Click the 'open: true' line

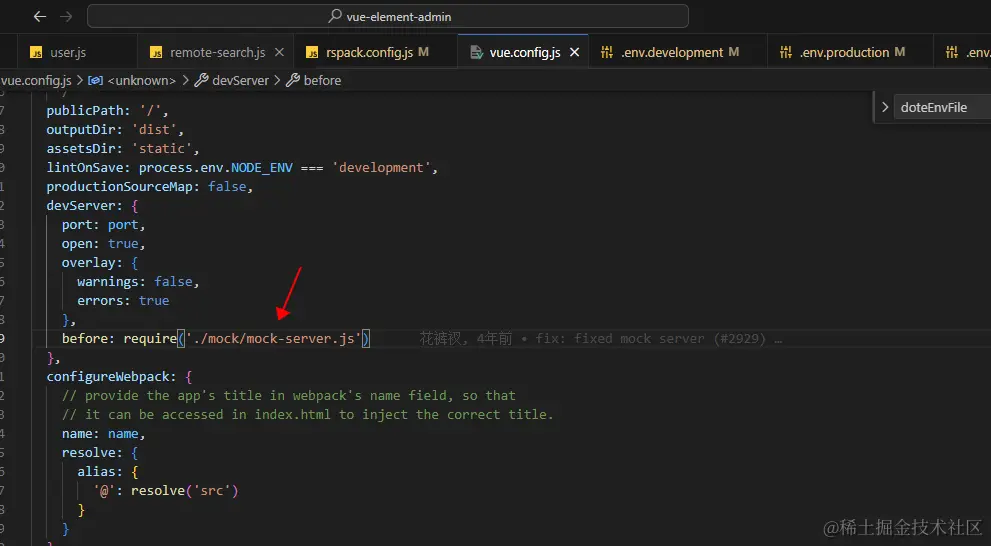104,244
